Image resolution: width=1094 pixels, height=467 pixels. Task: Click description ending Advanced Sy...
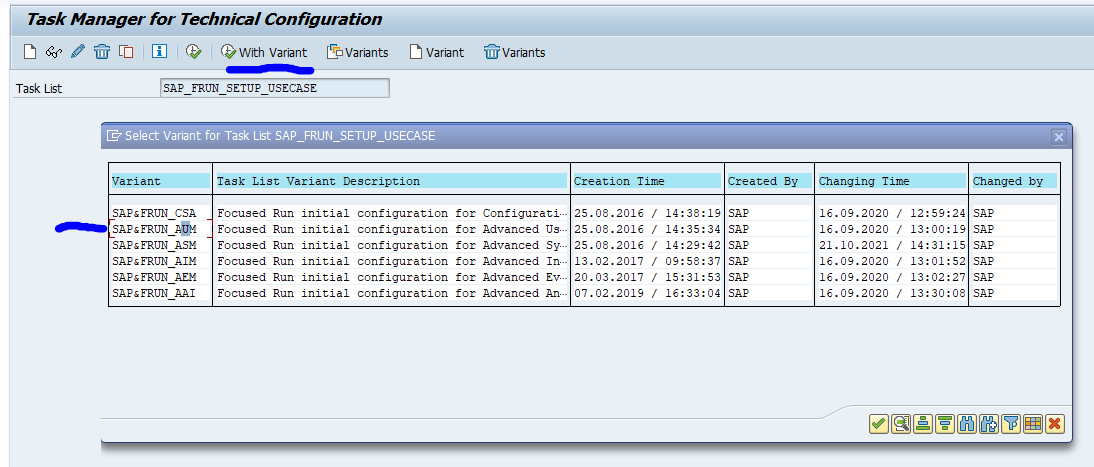(x=391, y=245)
